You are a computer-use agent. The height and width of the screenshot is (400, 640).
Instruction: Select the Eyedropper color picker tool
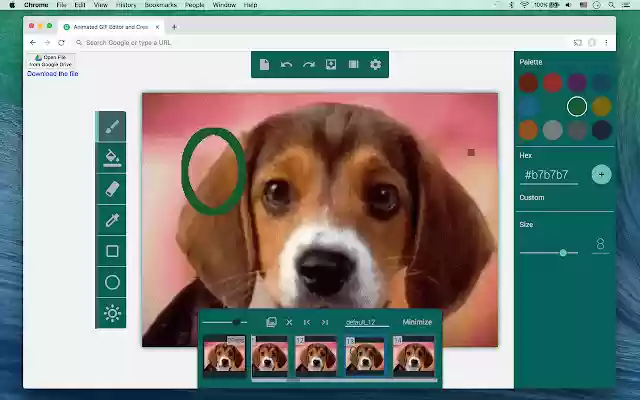(x=111, y=220)
